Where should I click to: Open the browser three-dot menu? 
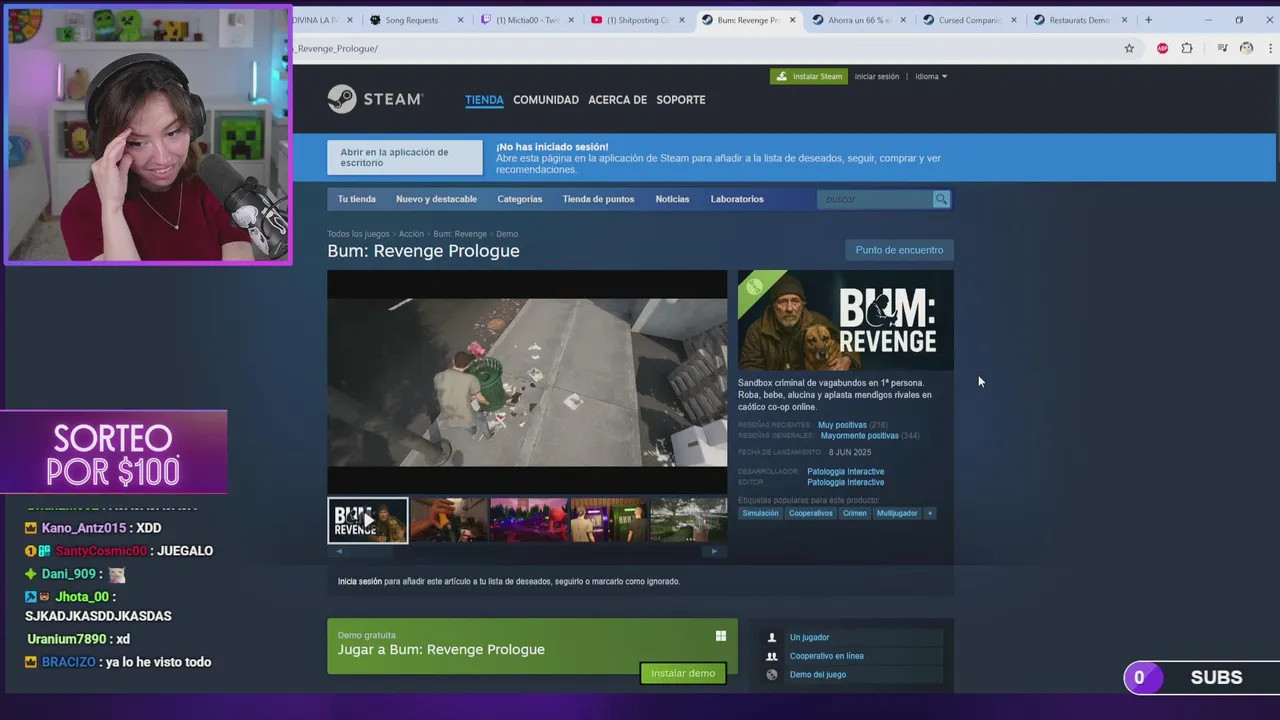click(1270, 48)
